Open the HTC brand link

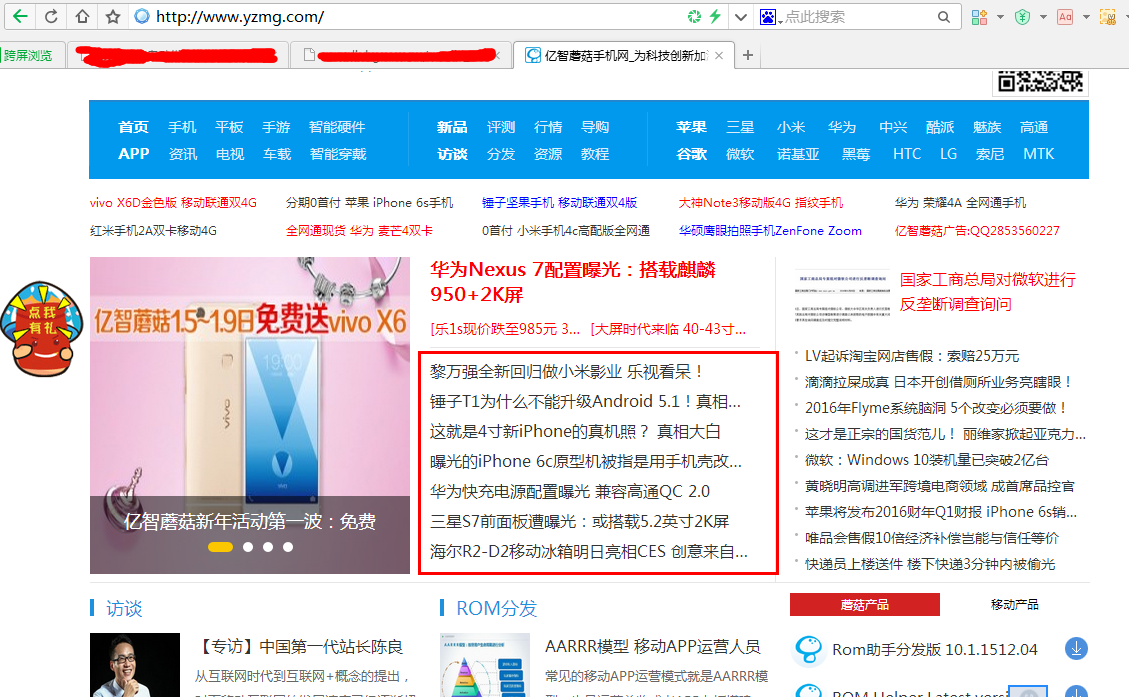pyautogui.click(x=907, y=154)
